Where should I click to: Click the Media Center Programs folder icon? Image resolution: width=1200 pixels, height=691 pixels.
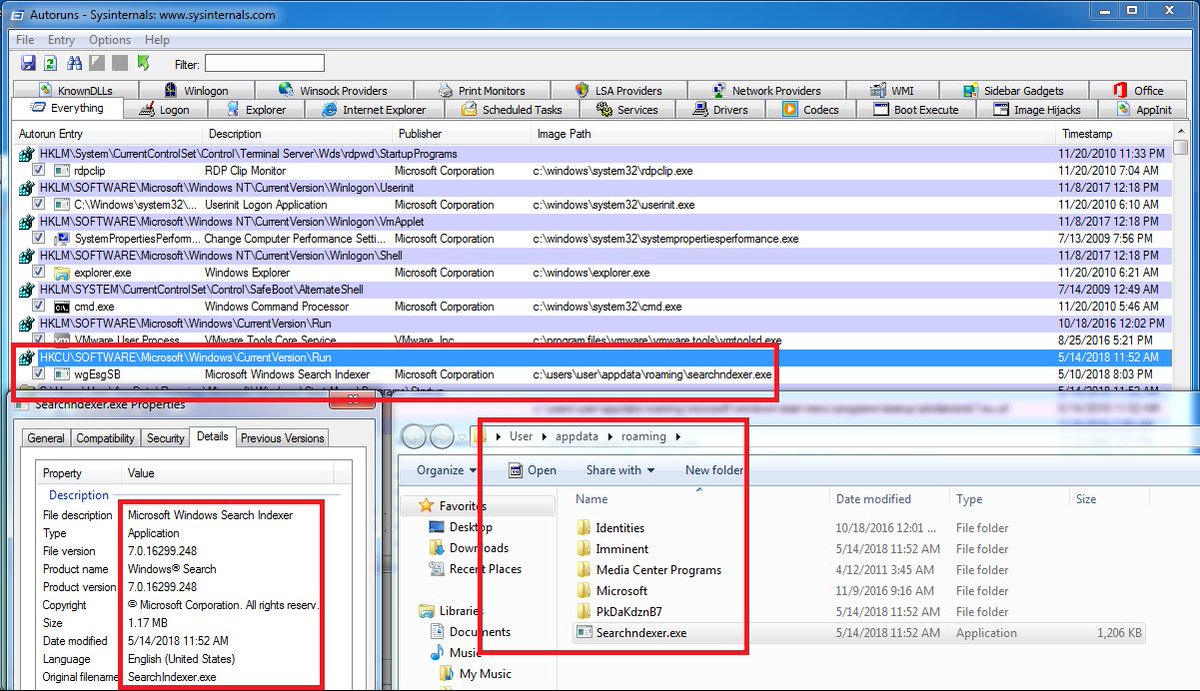point(584,570)
